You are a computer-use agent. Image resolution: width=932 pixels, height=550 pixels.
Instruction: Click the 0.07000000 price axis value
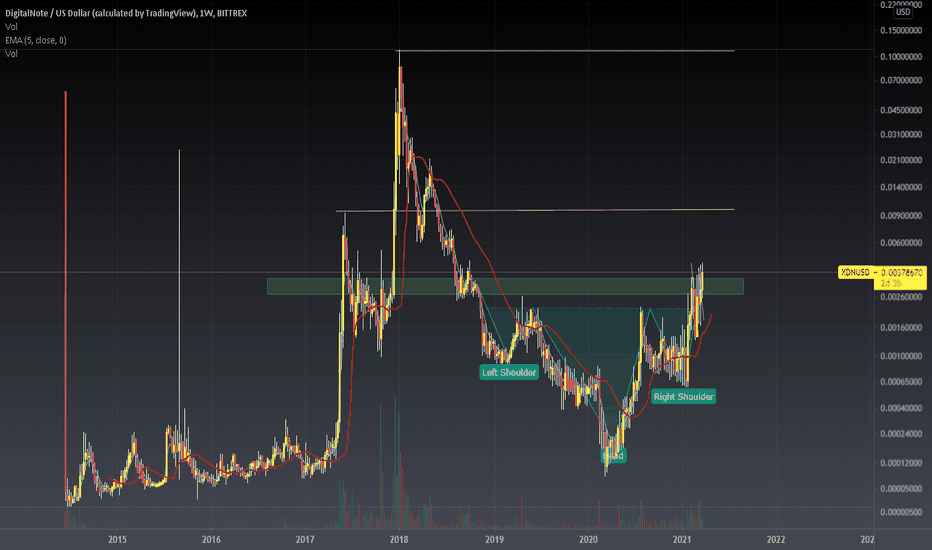tap(901, 80)
